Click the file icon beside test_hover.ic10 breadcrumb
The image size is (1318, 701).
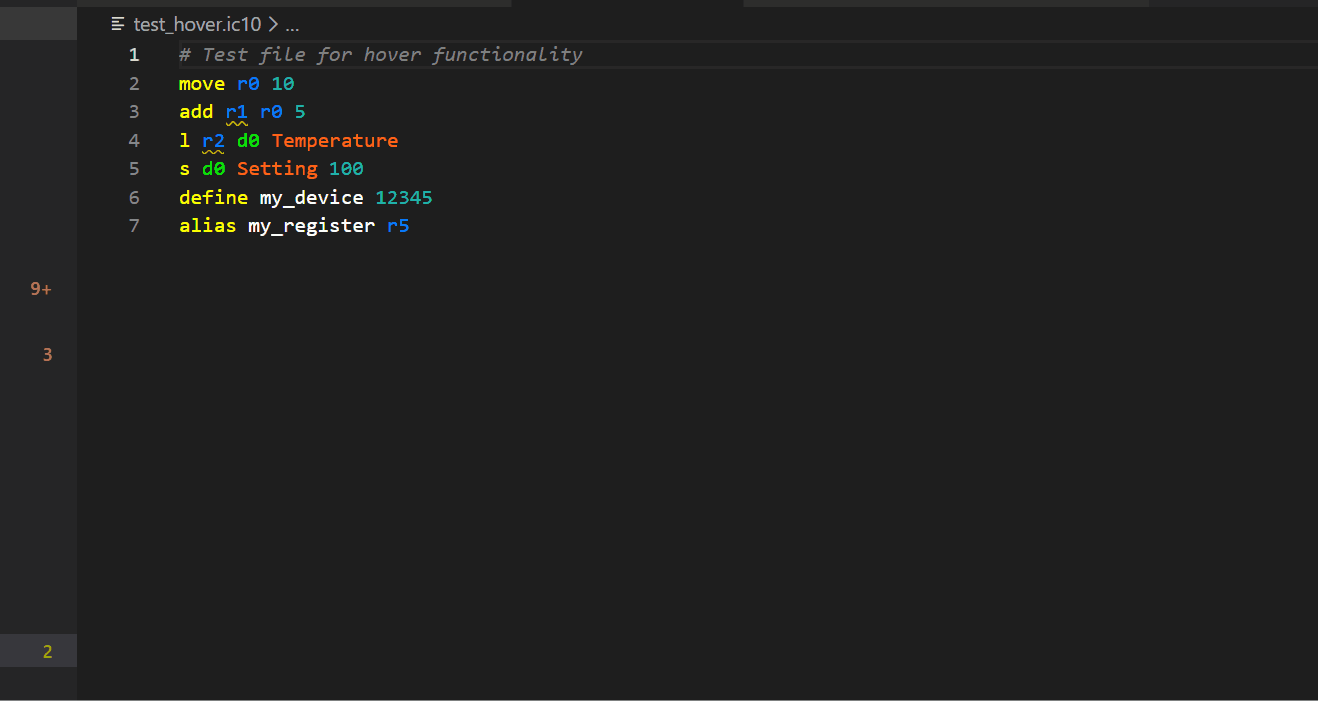coord(116,24)
